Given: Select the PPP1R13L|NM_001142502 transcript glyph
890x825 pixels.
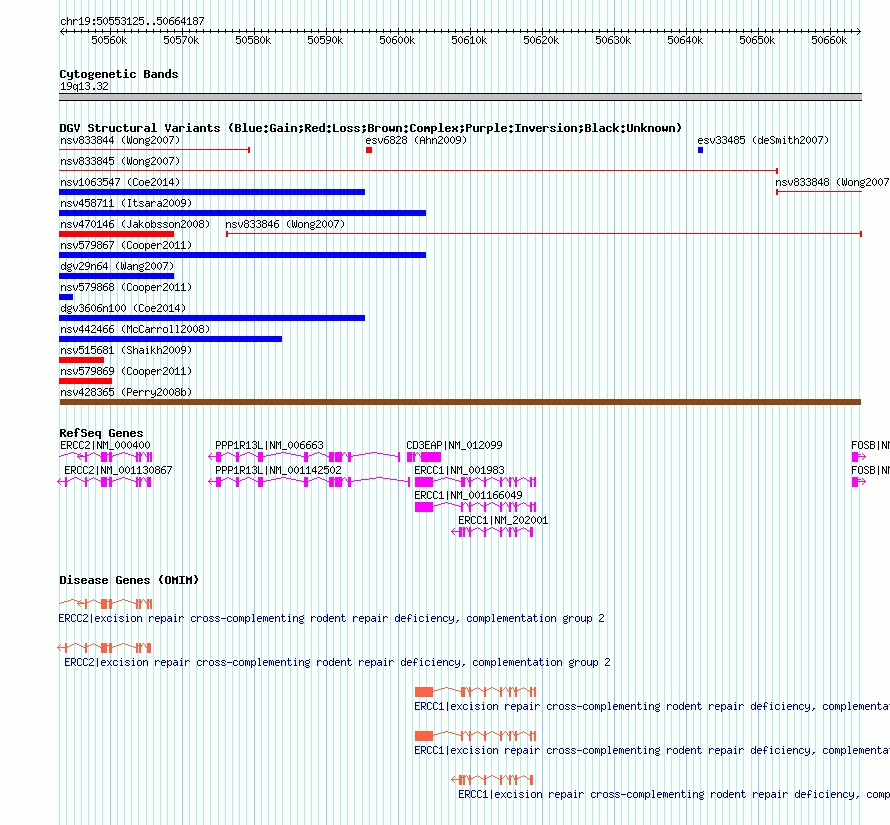Looking at the screenshot, I should [x=309, y=482].
